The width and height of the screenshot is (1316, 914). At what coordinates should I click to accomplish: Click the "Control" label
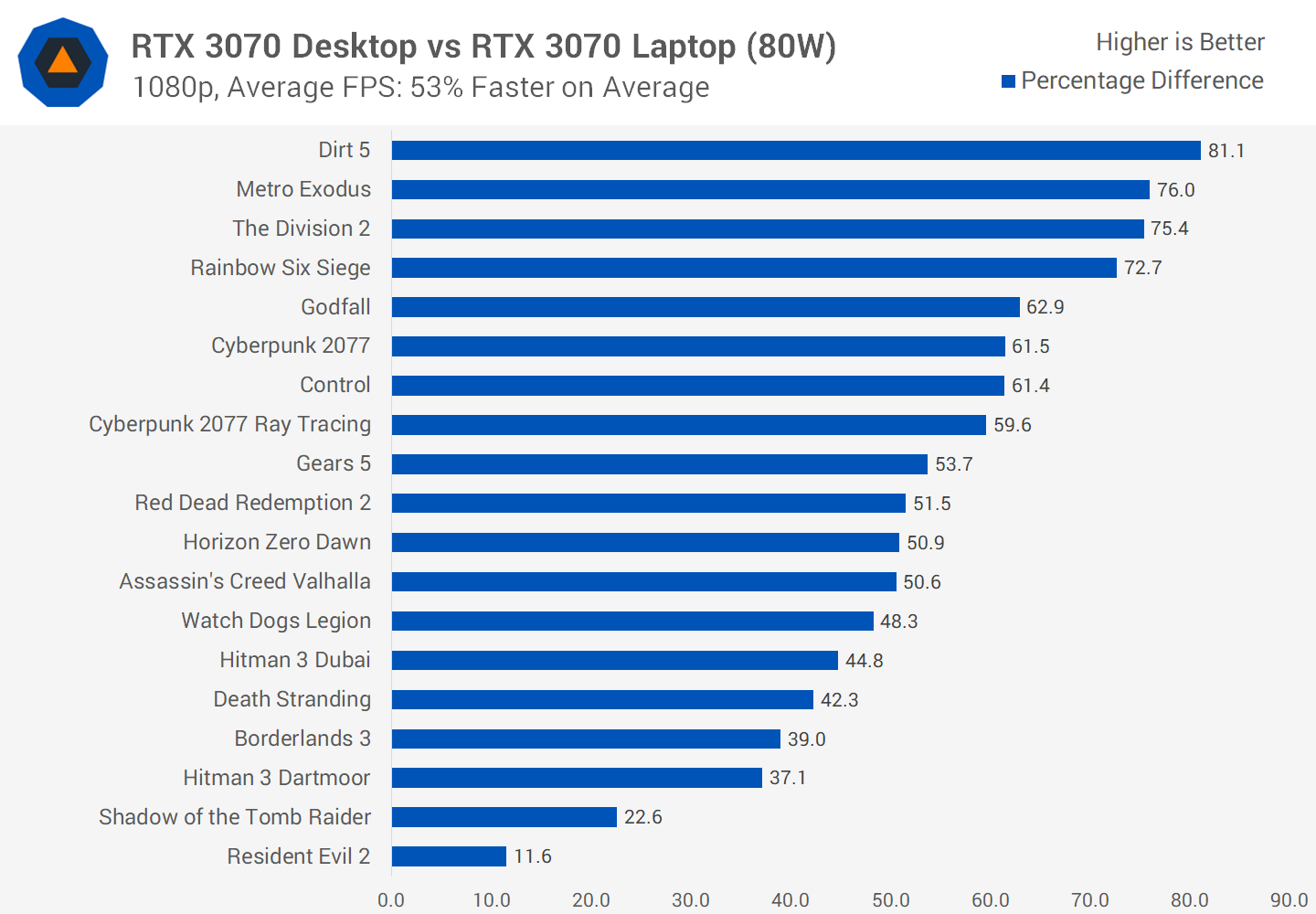pos(335,385)
